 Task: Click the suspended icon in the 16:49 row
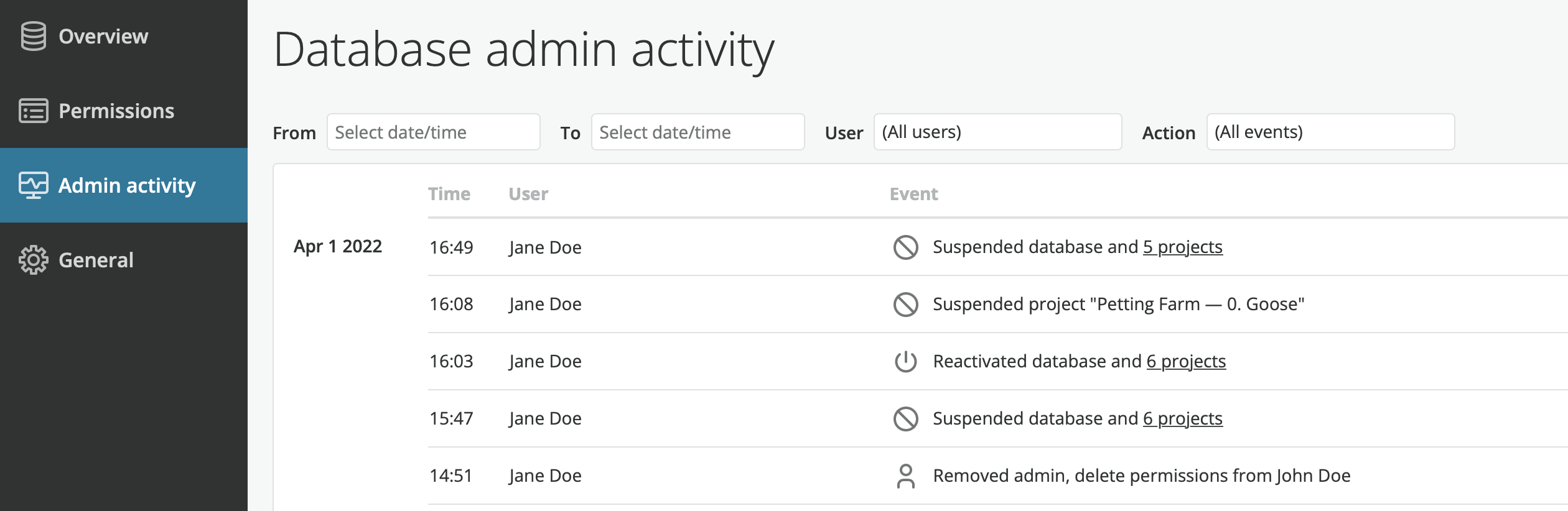[x=905, y=247]
